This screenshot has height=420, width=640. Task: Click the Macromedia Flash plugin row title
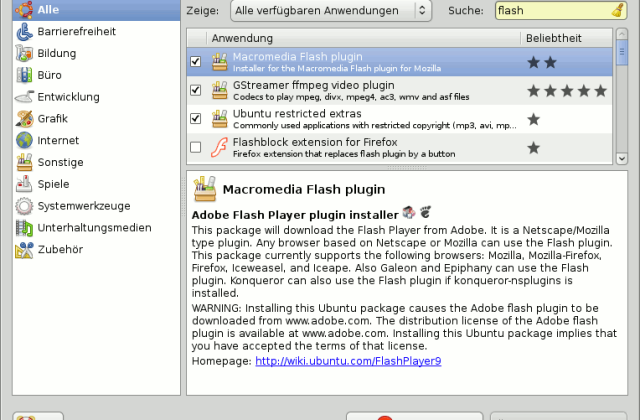pos(298,57)
